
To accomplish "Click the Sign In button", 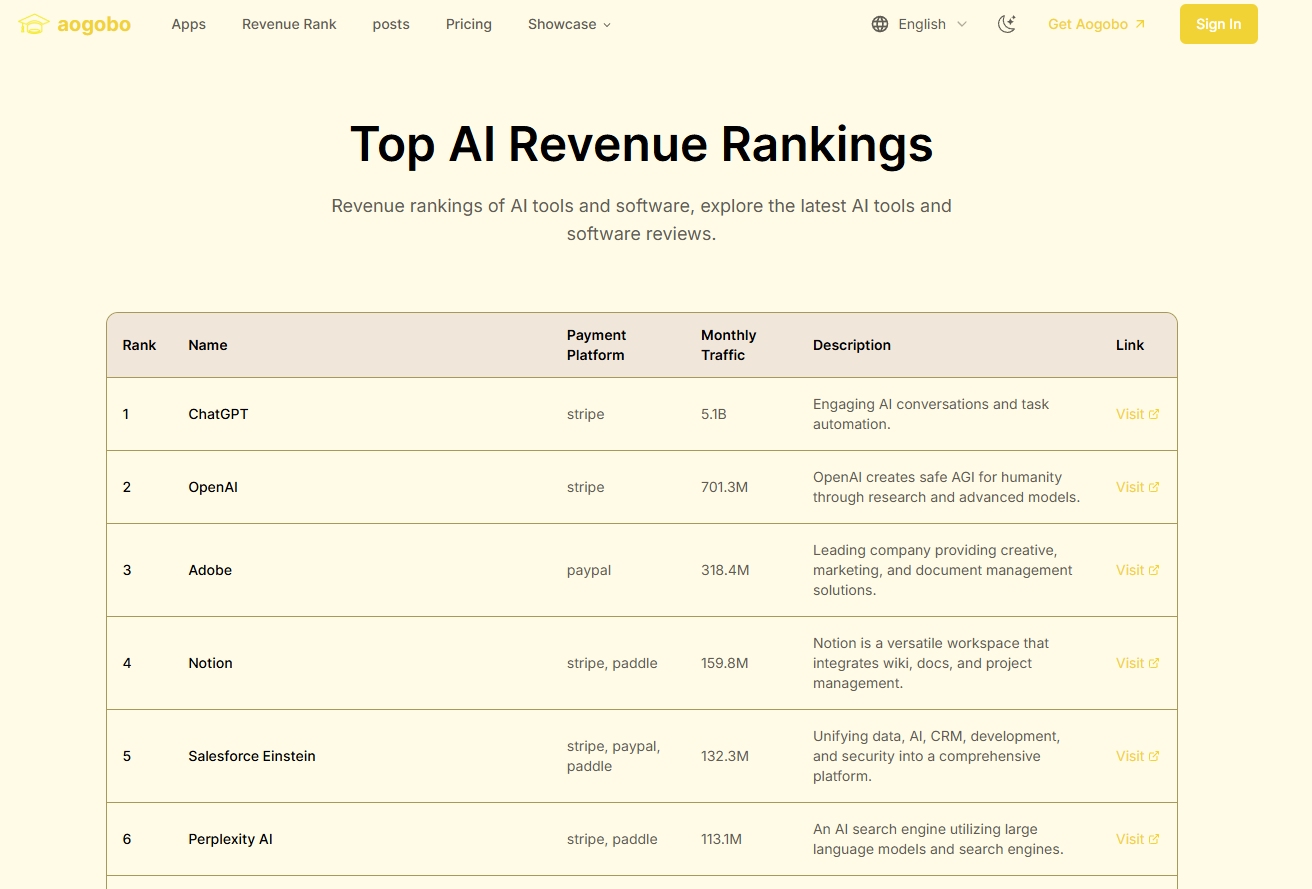I will click(1219, 24).
